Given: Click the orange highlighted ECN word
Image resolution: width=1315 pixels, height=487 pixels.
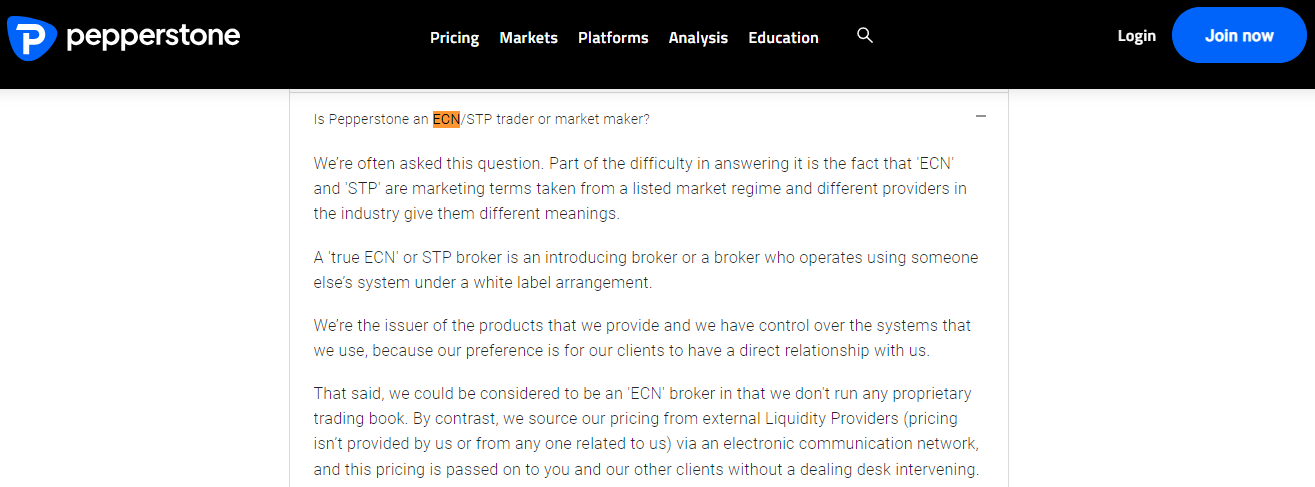Looking at the screenshot, I should 446,119.
